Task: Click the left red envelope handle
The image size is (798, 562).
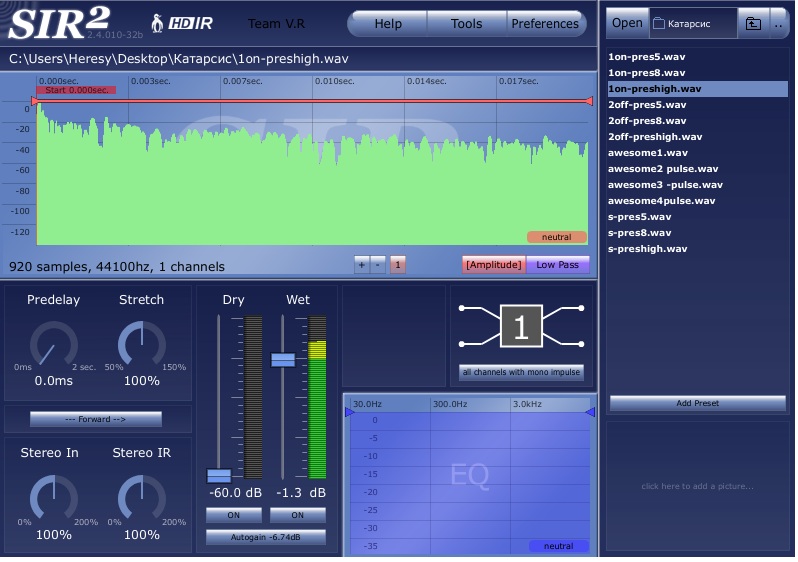Action: tap(34, 101)
